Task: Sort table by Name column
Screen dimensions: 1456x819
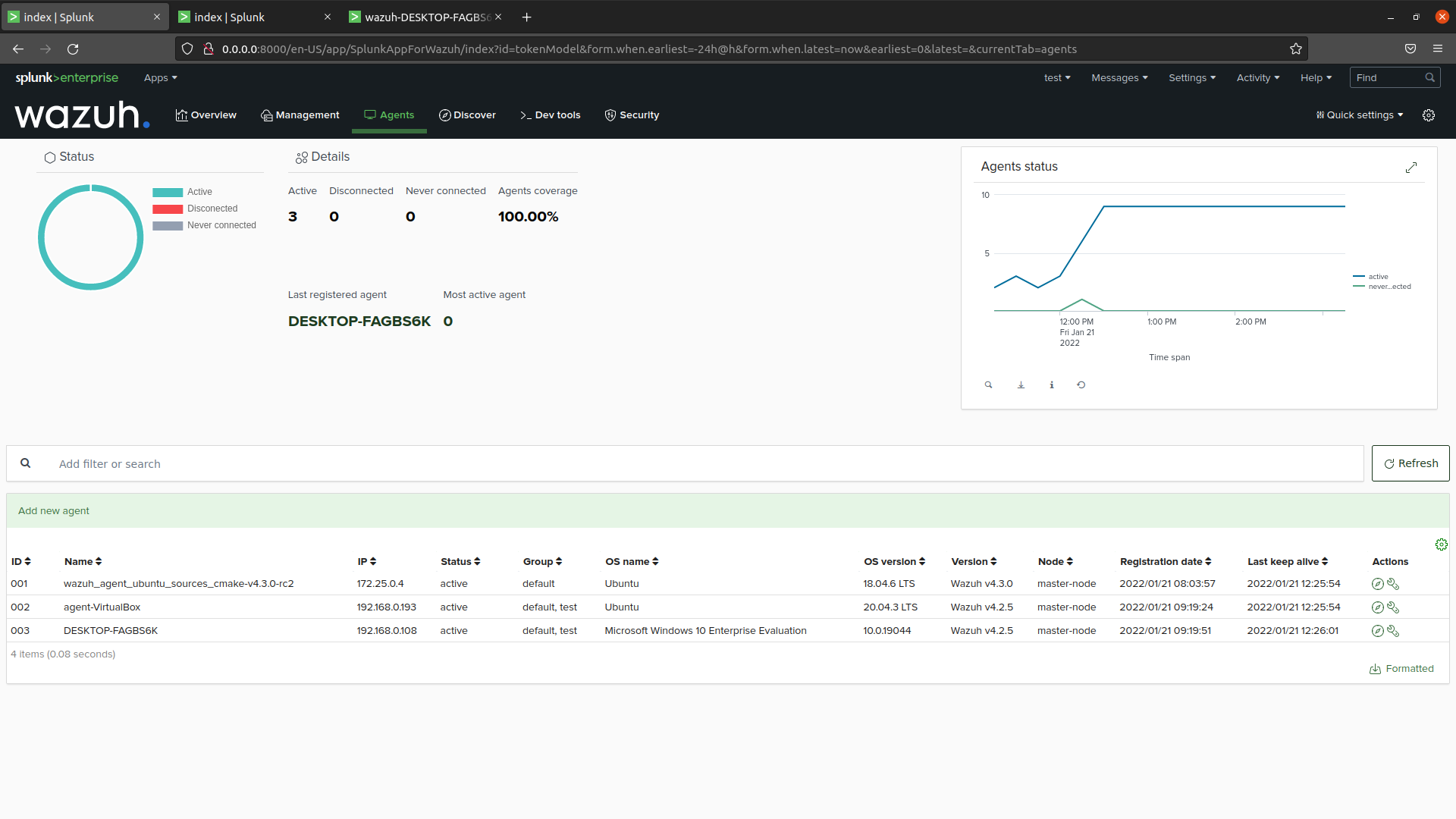Action: point(83,562)
